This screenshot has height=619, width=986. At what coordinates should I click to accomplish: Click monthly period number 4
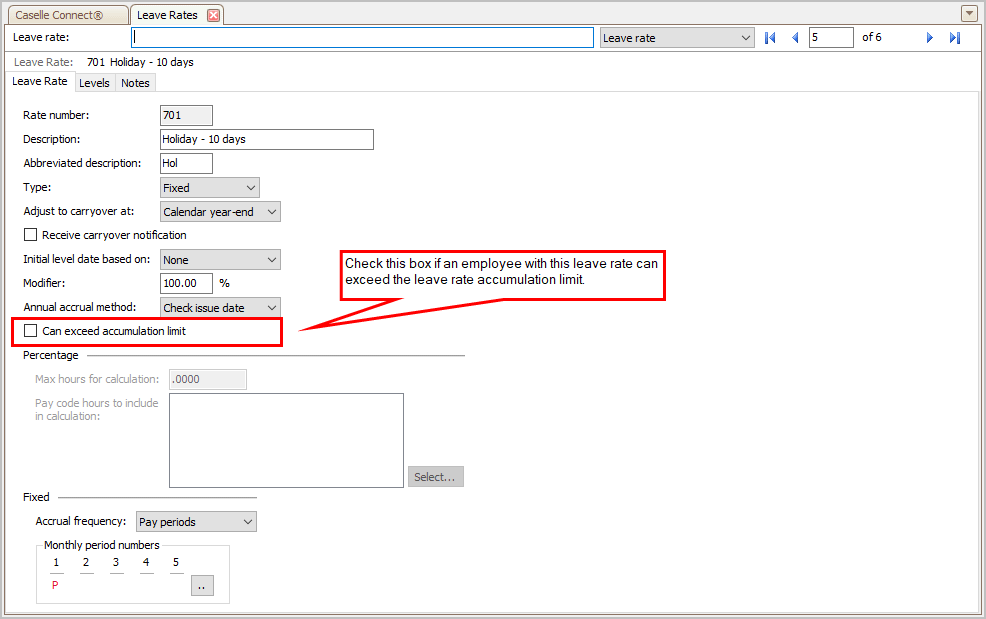146,562
